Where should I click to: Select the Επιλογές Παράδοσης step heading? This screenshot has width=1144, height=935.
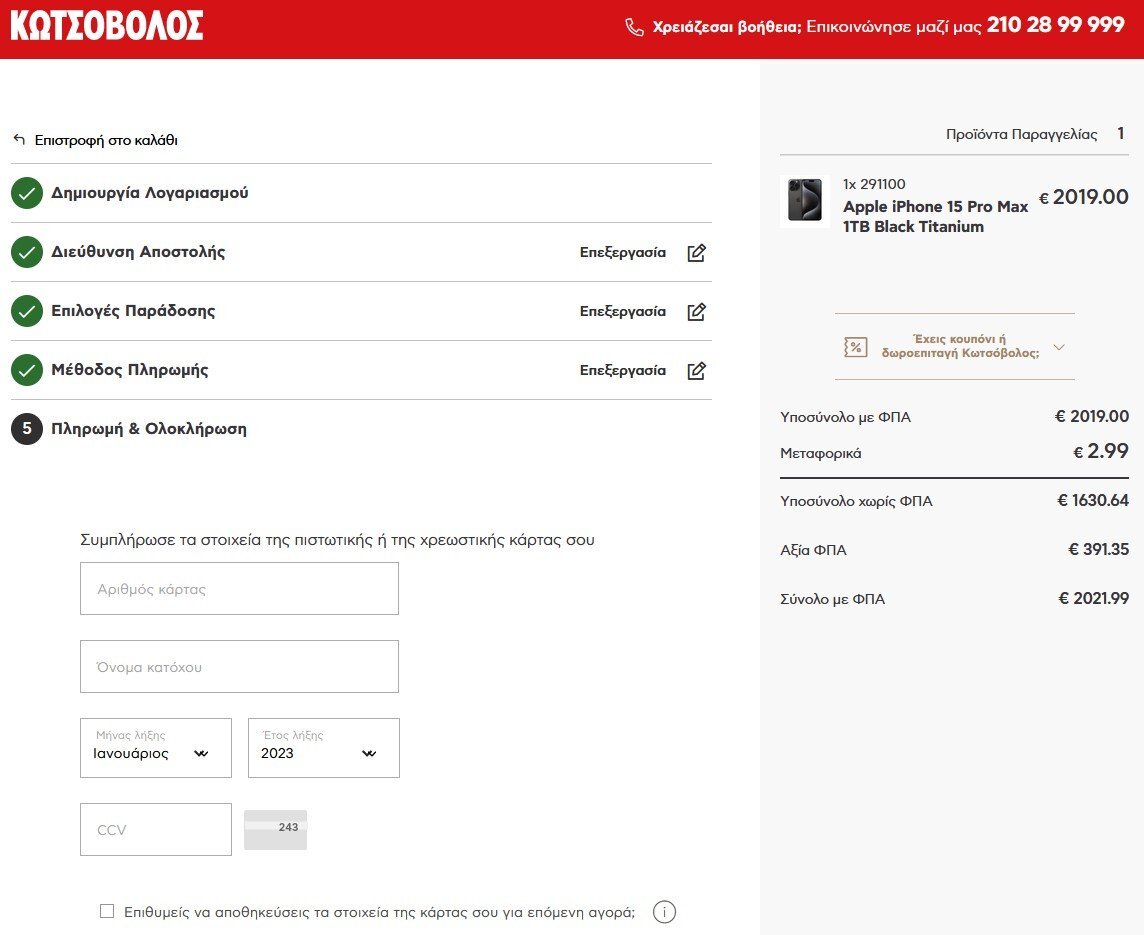133,311
